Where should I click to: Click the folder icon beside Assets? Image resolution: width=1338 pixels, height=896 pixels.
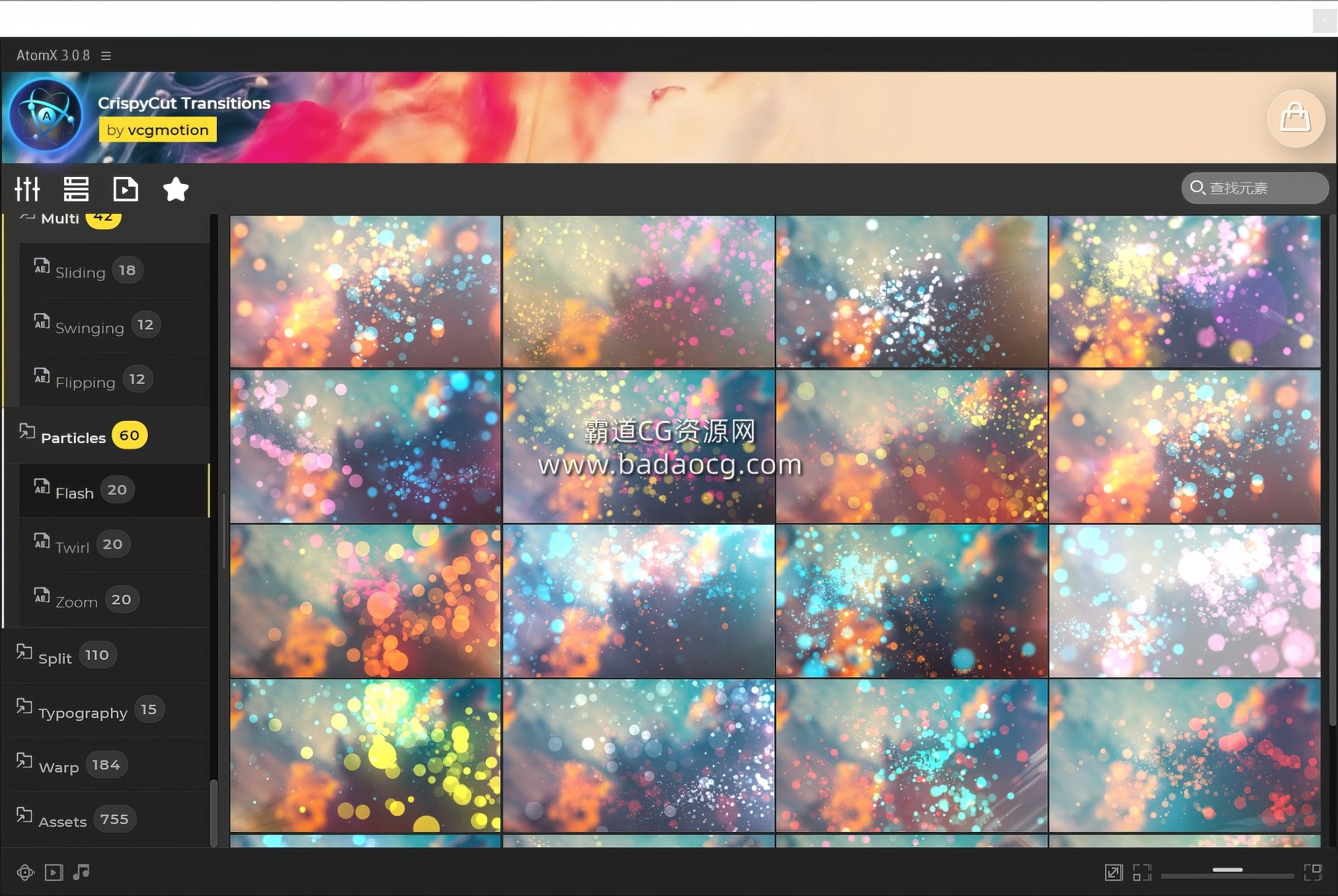(24, 815)
